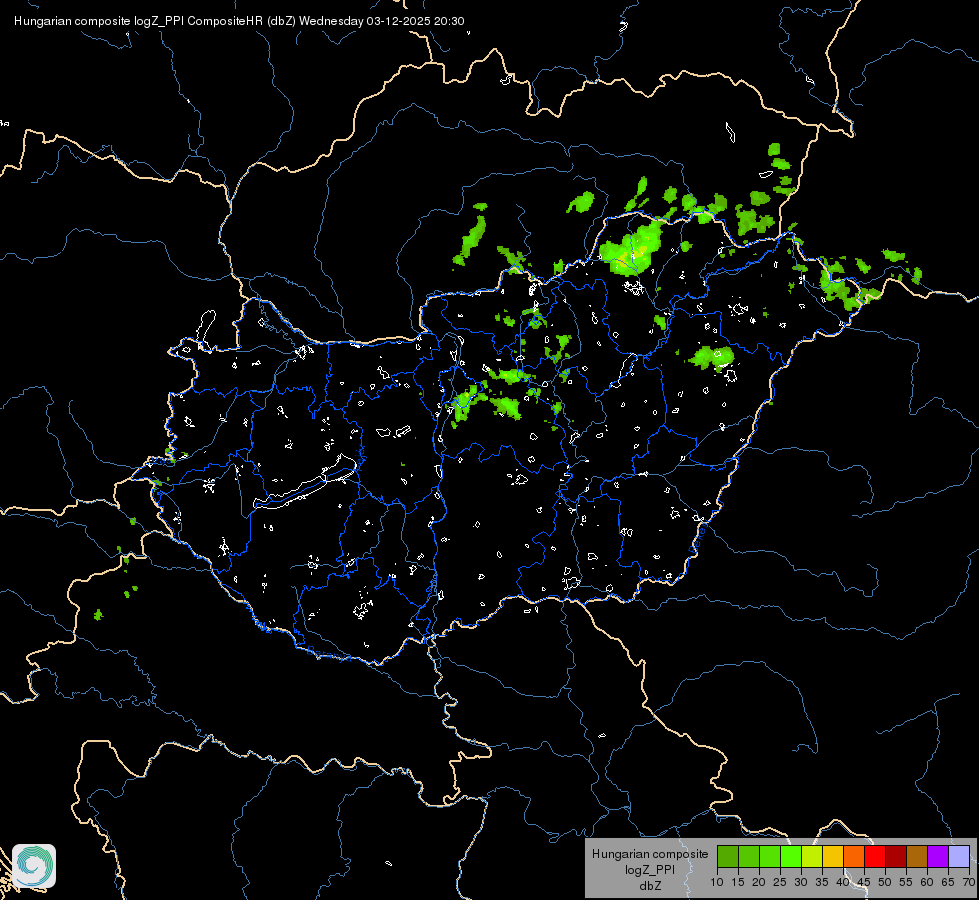The height and width of the screenshot is (900, 979).
Task: Click the '25' tick label on legend scale
Action: click(780, 883)
